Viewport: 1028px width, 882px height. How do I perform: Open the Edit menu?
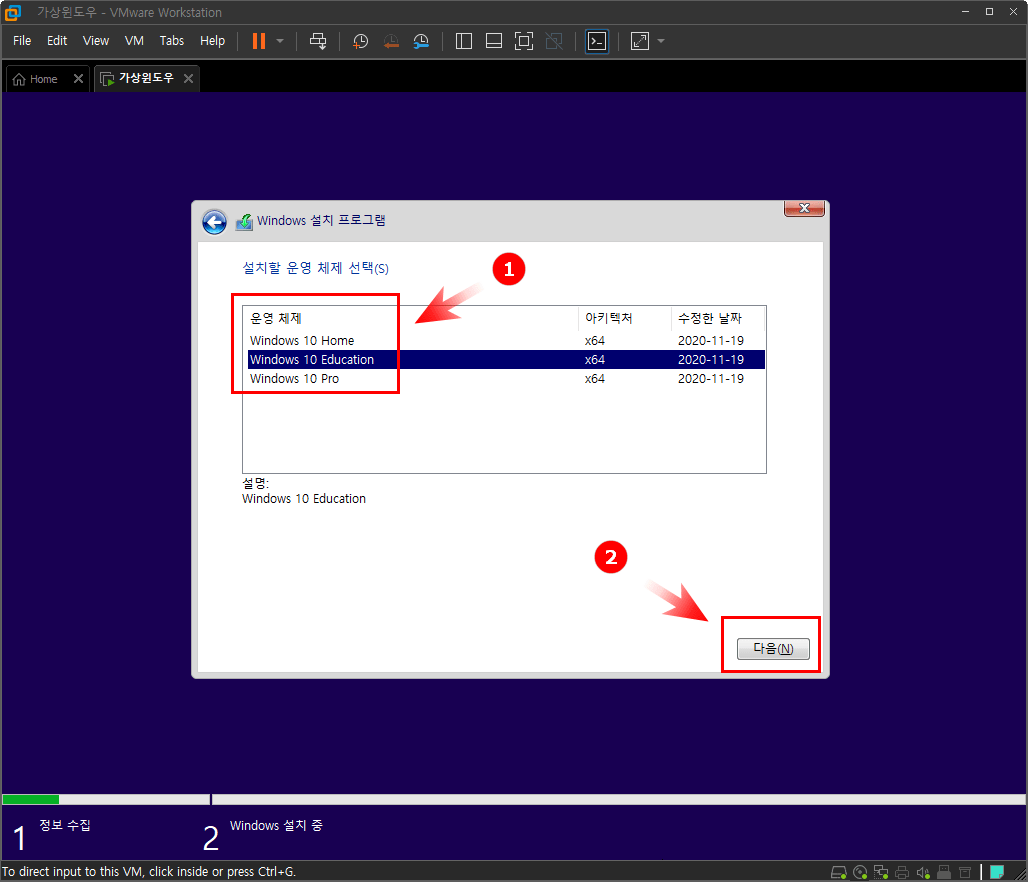tap(57, 41)
